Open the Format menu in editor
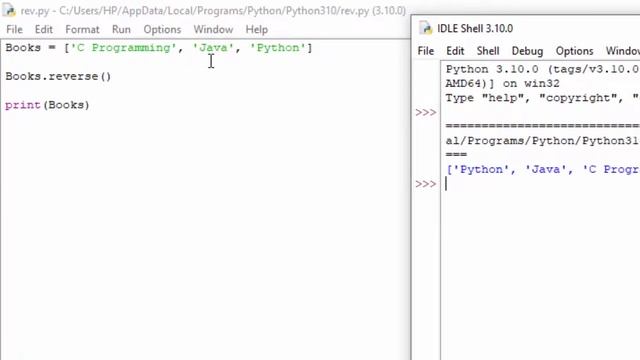This screenshot has height=360, width=640. pos(82,29)
